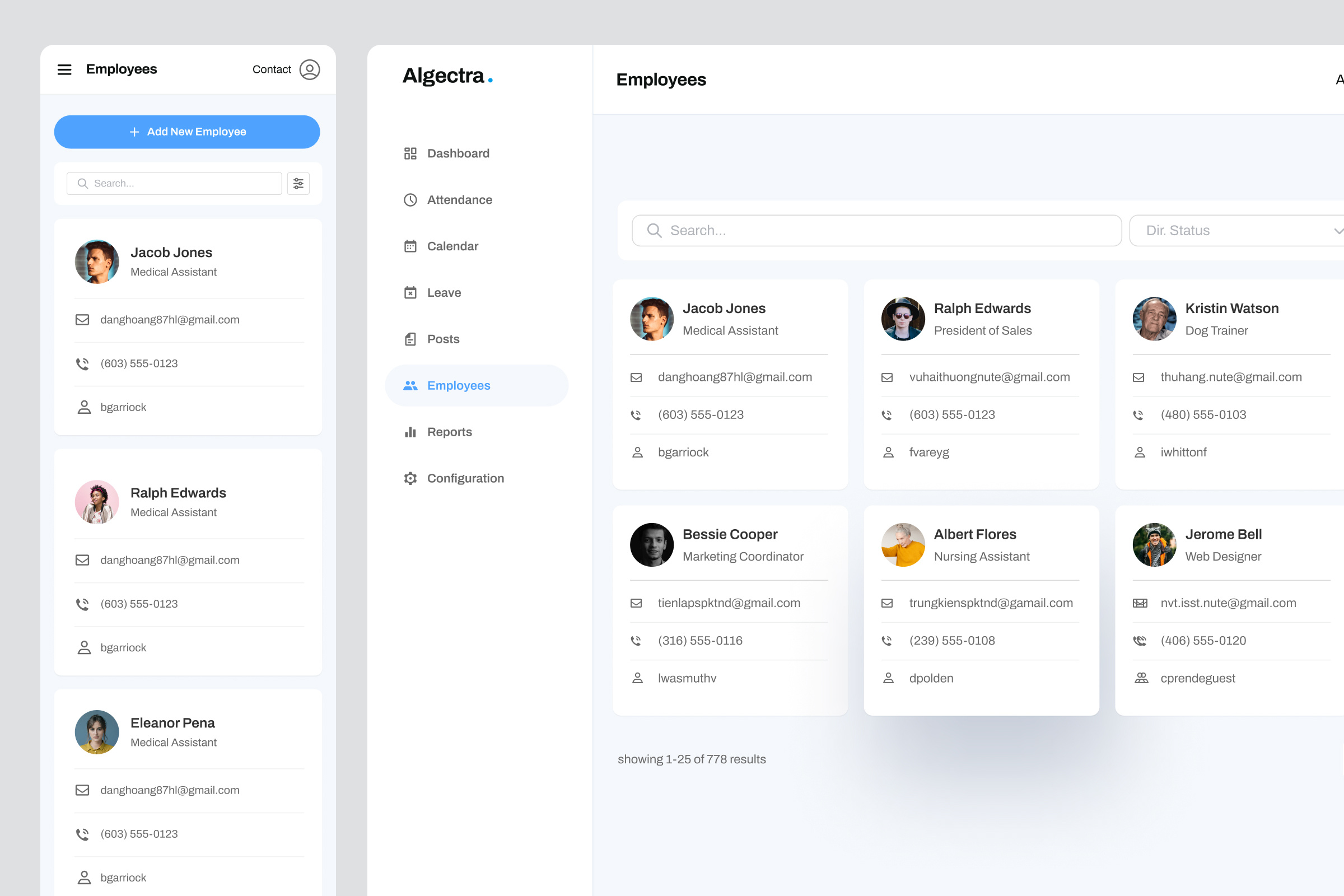Viewport: 1344px width, 896px height.
Task: Open the Dashboard sidebar icon
Action: [410, 153]
